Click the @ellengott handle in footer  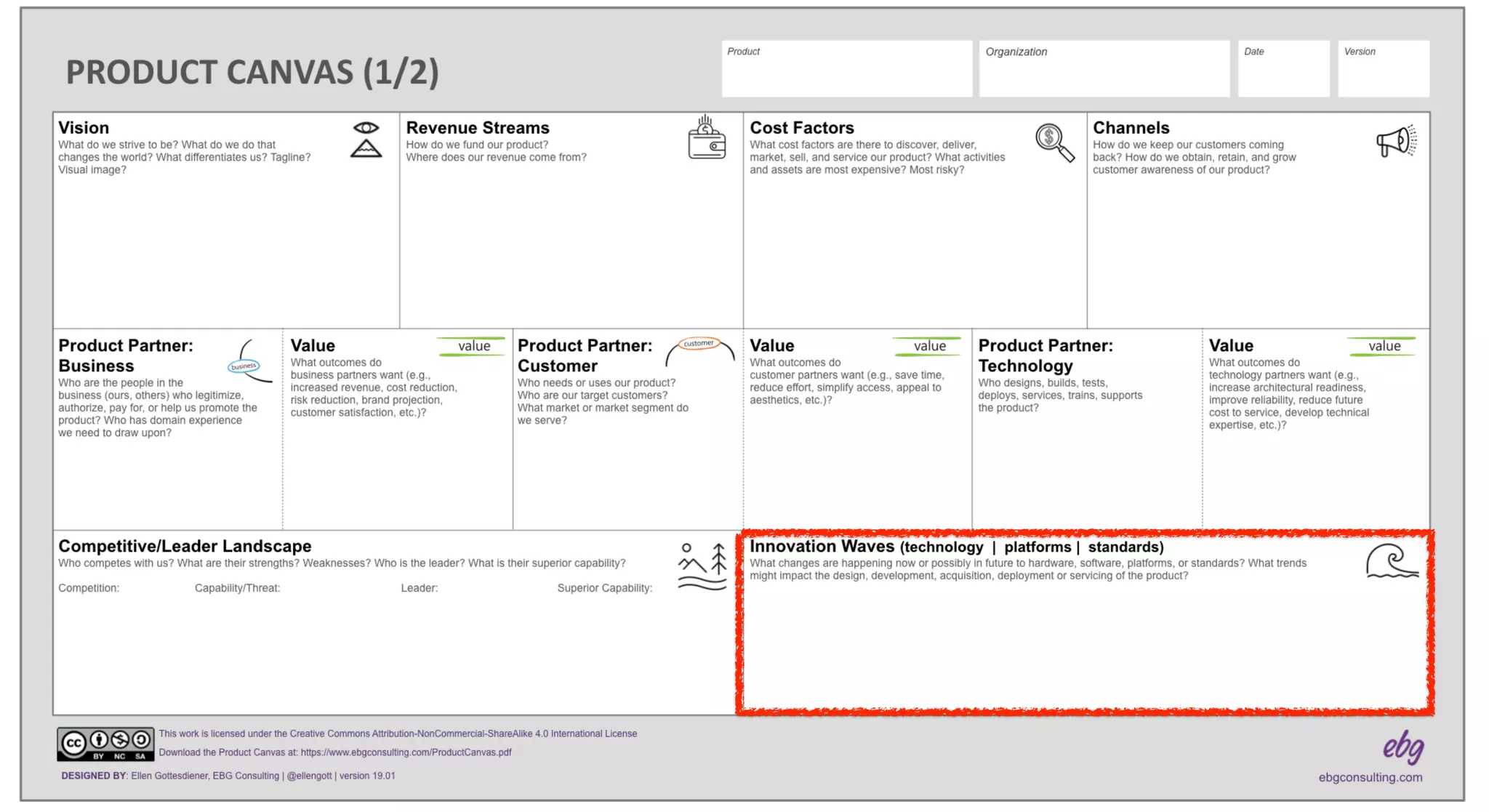[x=309, y=776]
